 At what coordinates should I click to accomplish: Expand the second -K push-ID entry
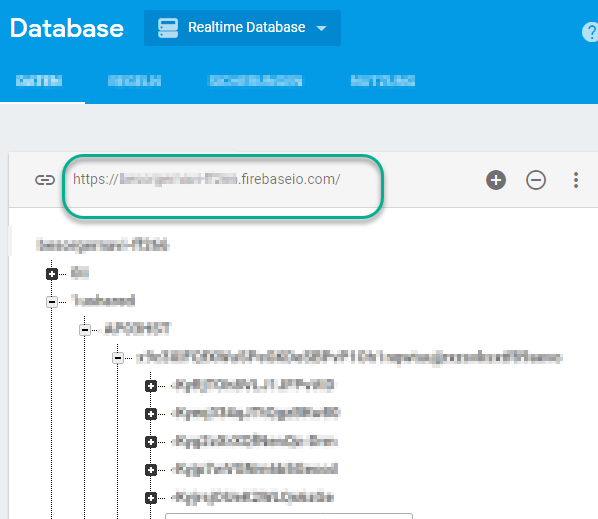pos(151,414)
